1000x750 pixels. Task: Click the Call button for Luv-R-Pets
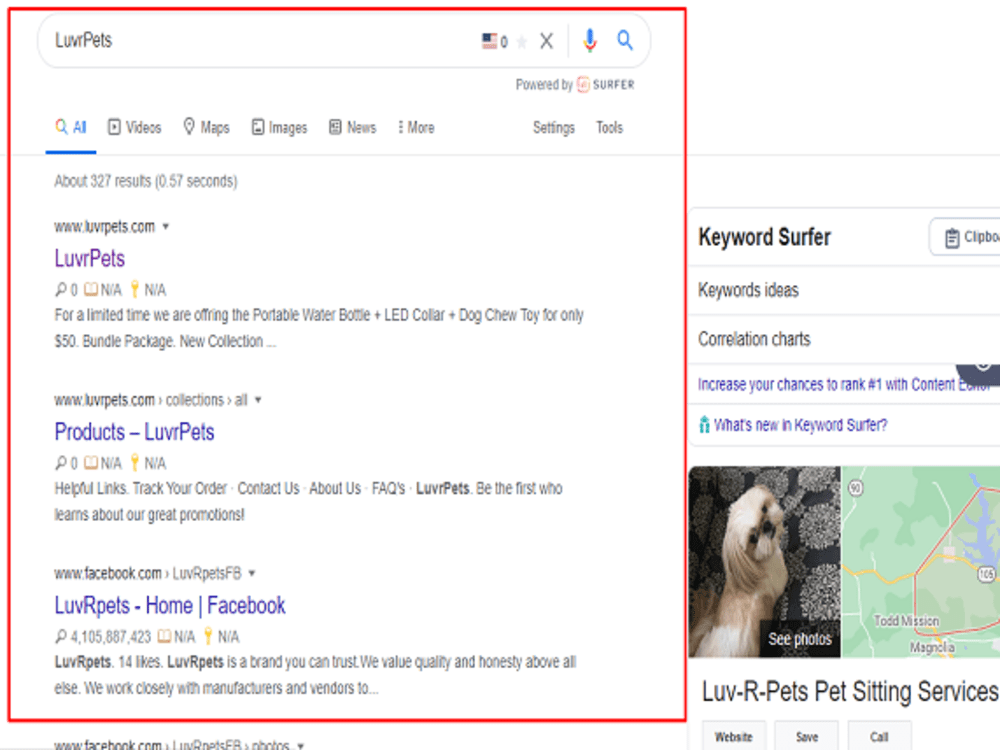pyautogui.click(x=879, y=737)
